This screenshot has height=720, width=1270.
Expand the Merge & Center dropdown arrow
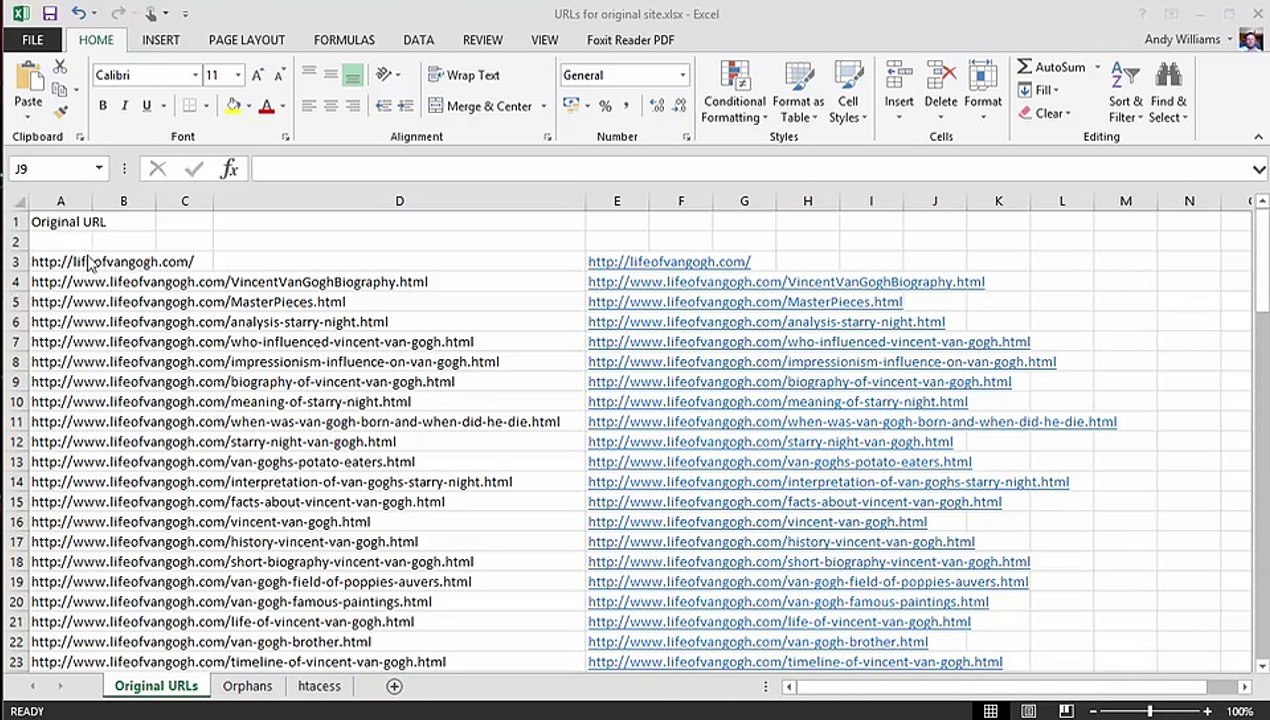543,106
